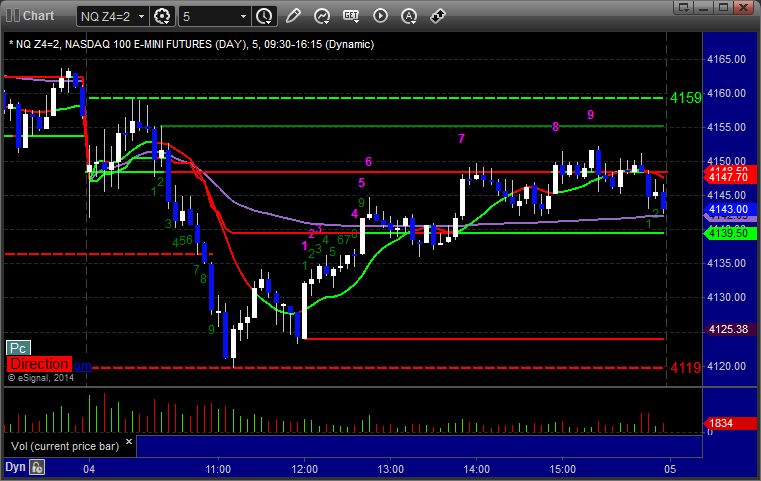Click the chart window grip icon left of Chart
The width and height of the screenshot is (761, 481).
13,16
